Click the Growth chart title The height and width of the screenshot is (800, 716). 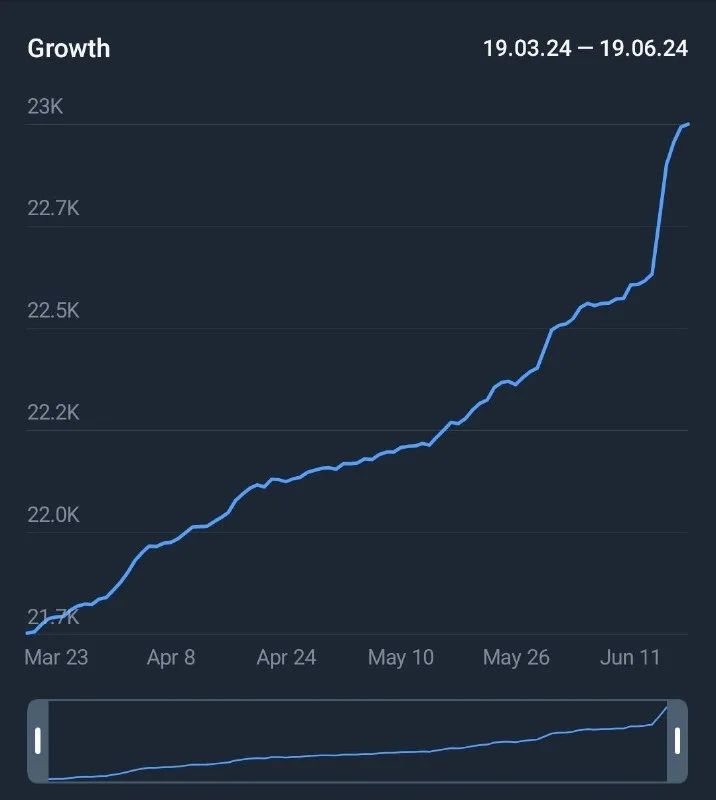pos(69,48)
